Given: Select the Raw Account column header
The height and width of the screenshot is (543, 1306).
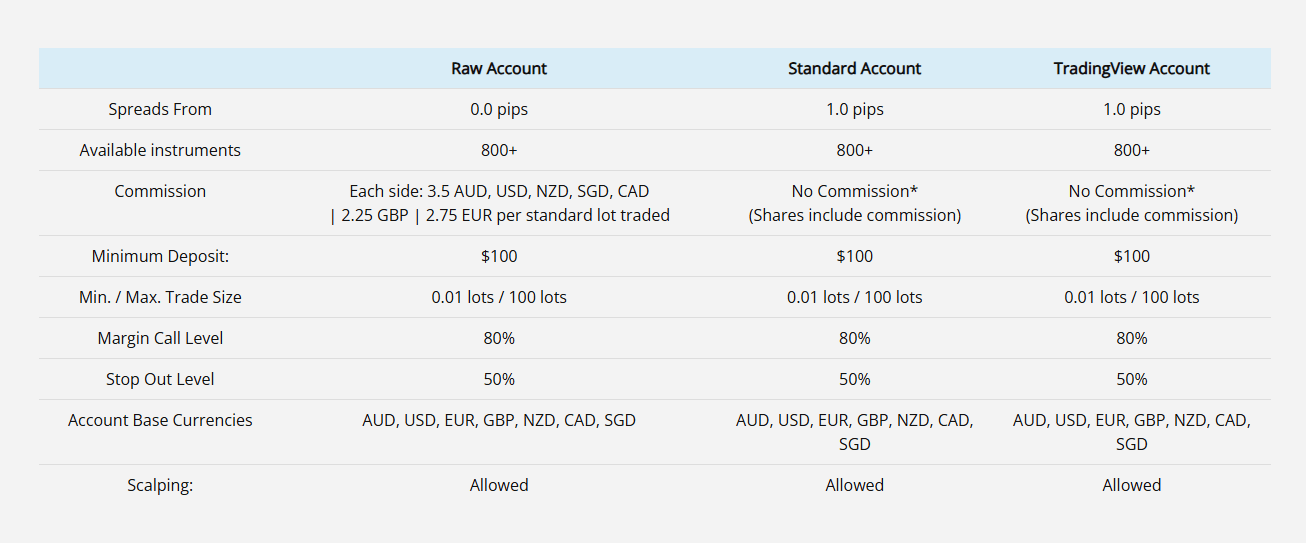Looking at the screenshot, I should (x=499, y=69).
